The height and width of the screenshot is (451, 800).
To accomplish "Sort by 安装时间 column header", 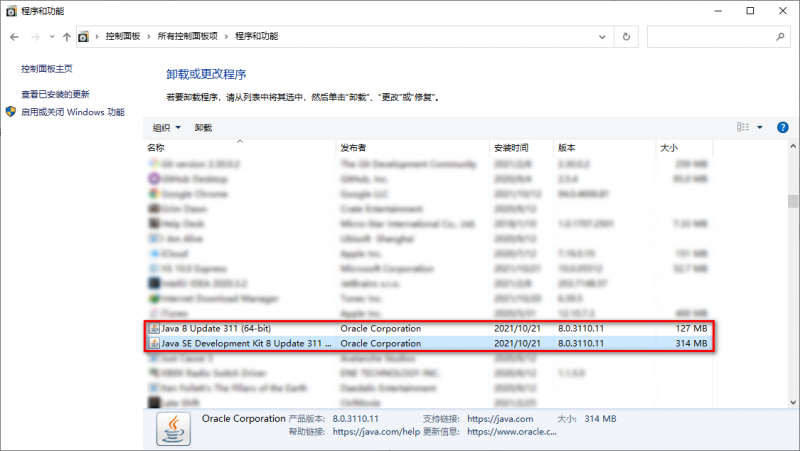I will click(x=521, y=148).
